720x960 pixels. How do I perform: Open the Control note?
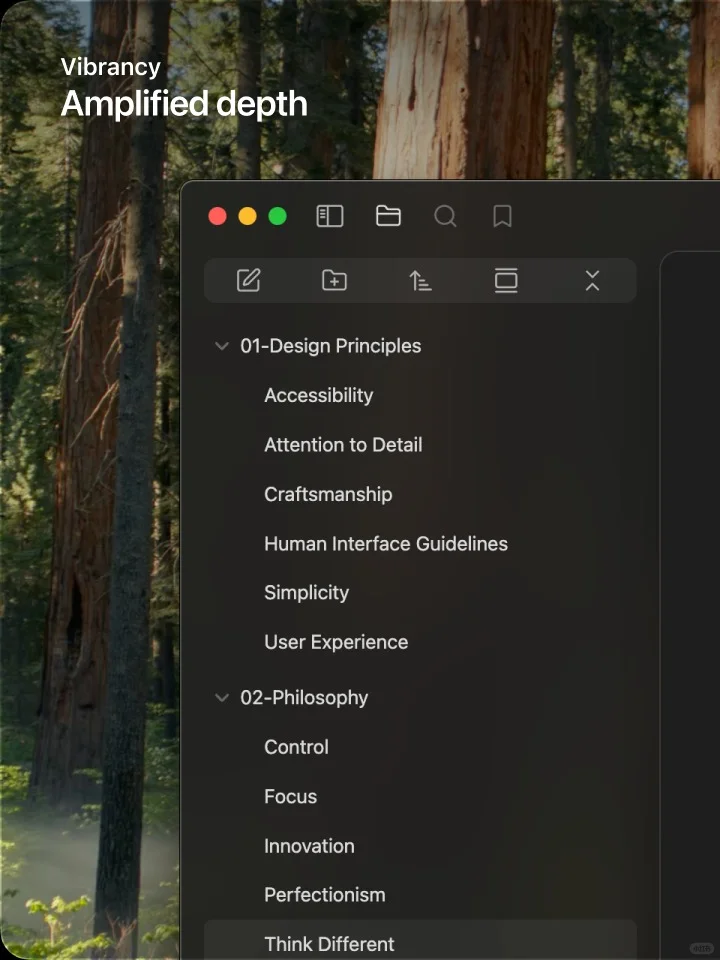(x=296, y=747)
